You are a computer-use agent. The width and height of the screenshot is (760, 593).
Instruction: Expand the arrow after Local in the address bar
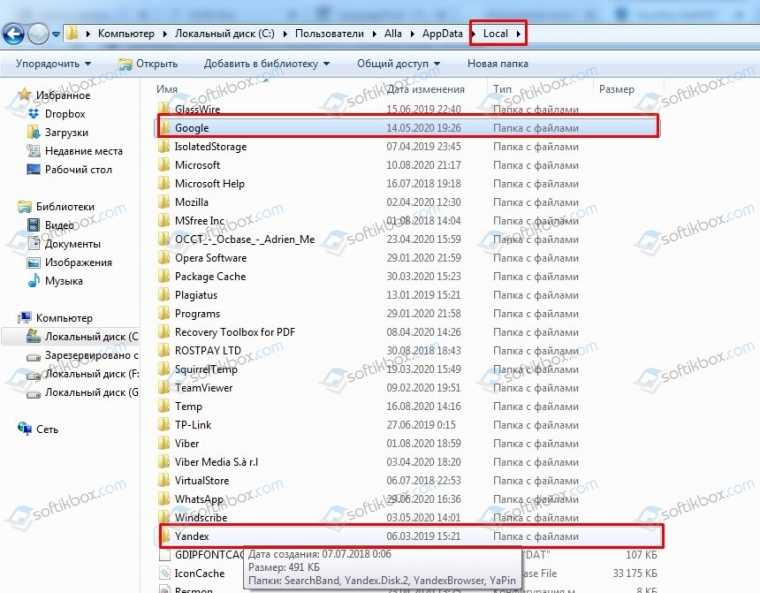pos(518,34)
